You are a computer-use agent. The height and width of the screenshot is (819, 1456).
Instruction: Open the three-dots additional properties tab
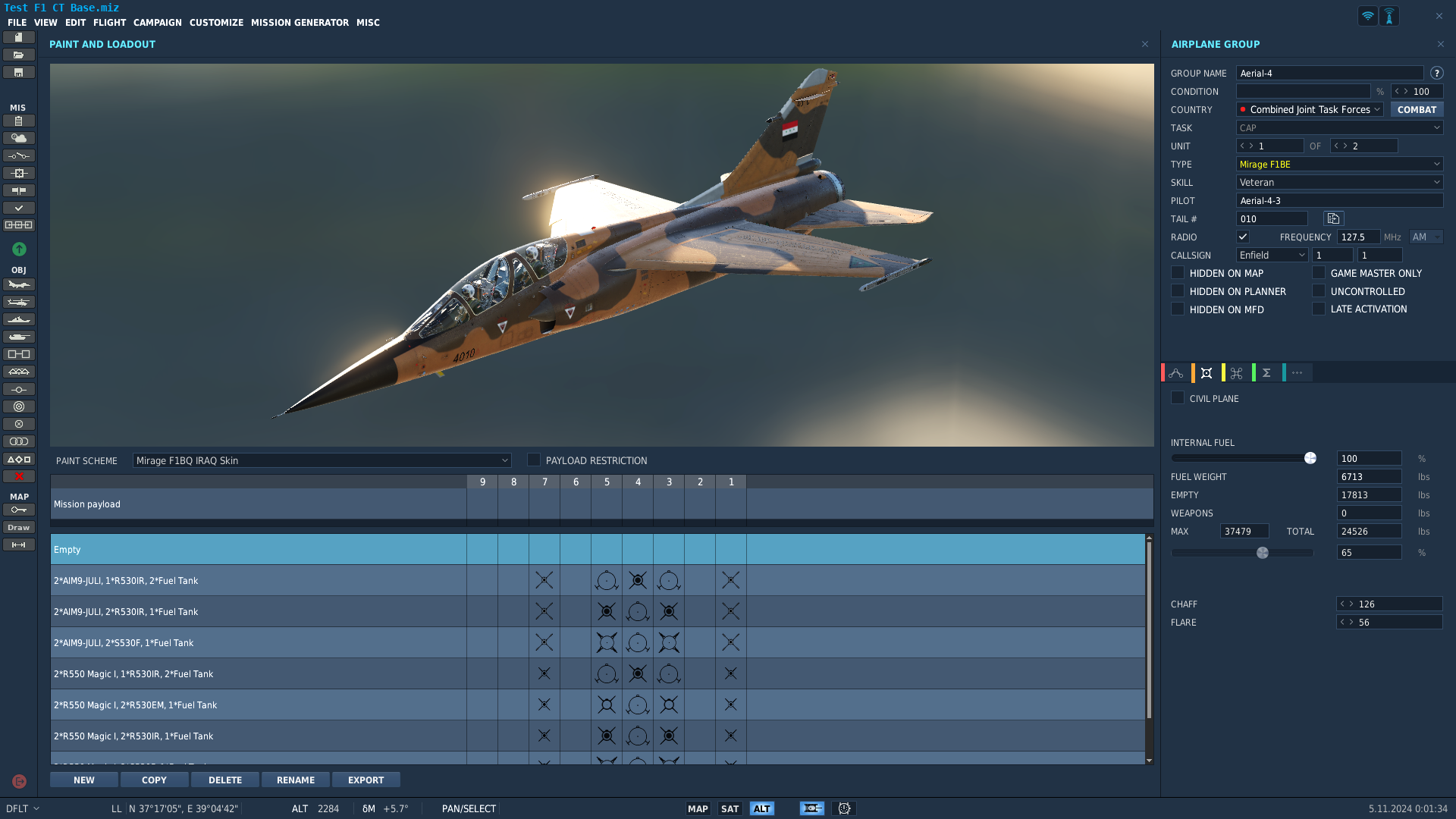1297,373
